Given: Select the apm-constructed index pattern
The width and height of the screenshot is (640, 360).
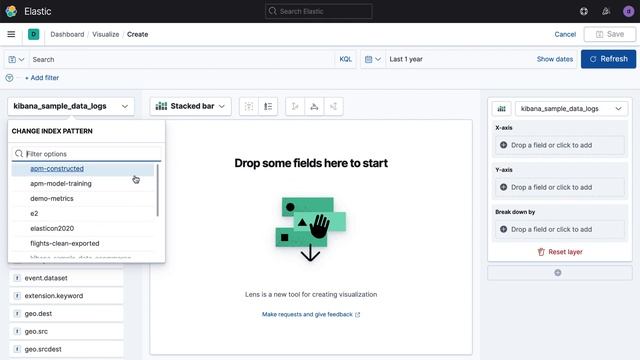Looking at the screenshot, I should point(82,169).
